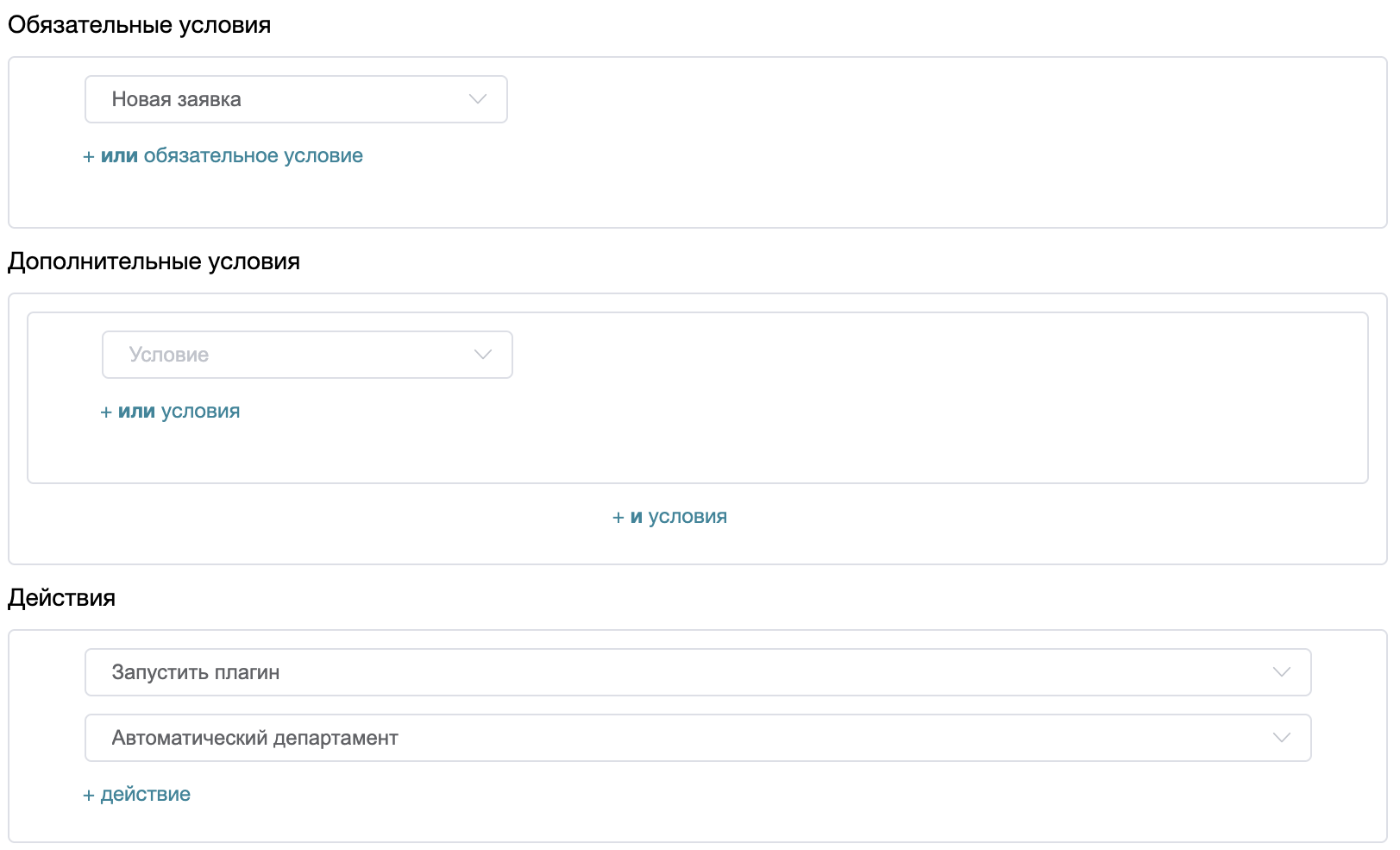Click the plus sign before 'или условия'
1400x850 pixels.
coord(106,412)
